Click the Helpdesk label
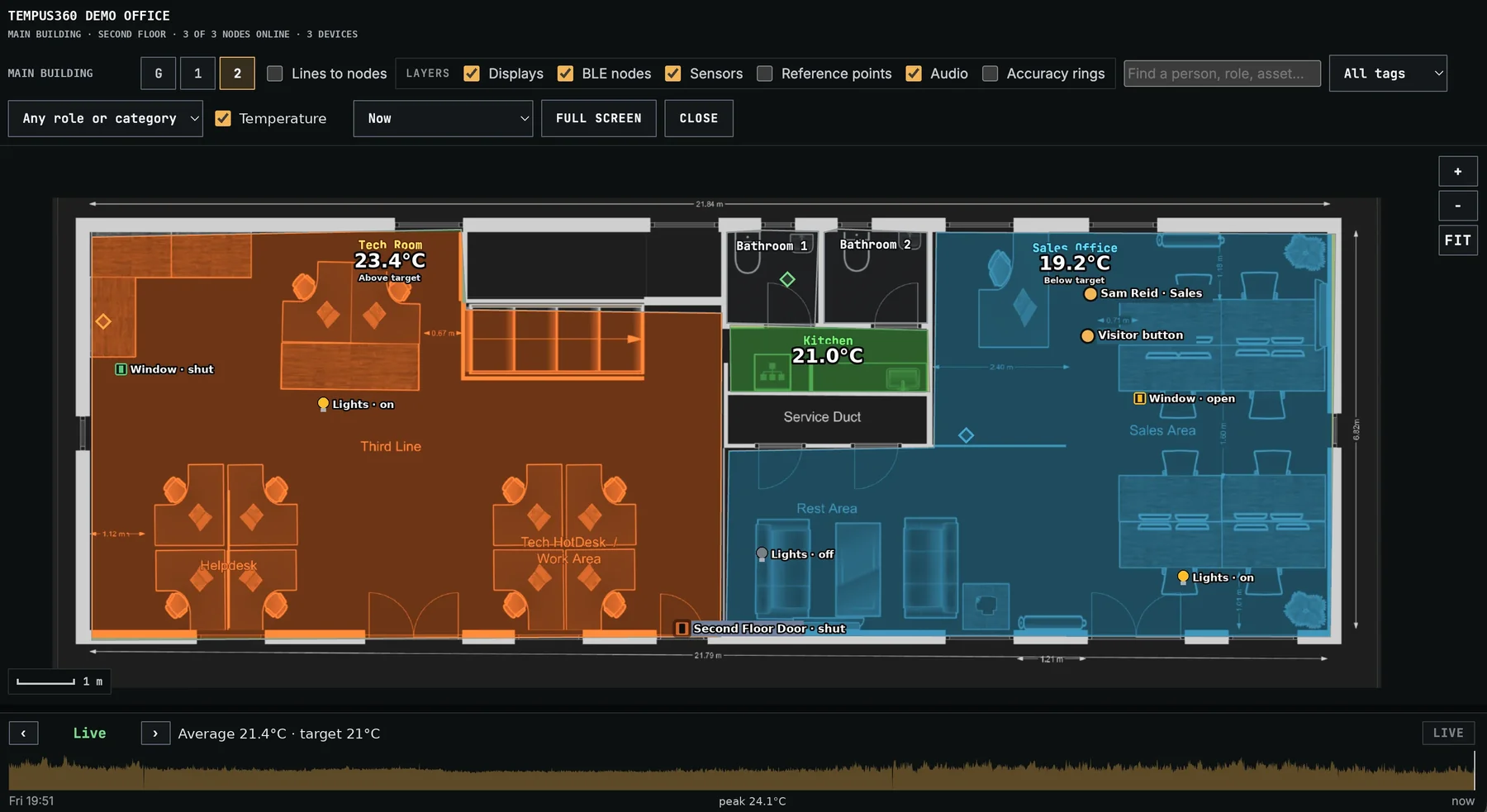The image size is (1487, 812). pos(228,565)
